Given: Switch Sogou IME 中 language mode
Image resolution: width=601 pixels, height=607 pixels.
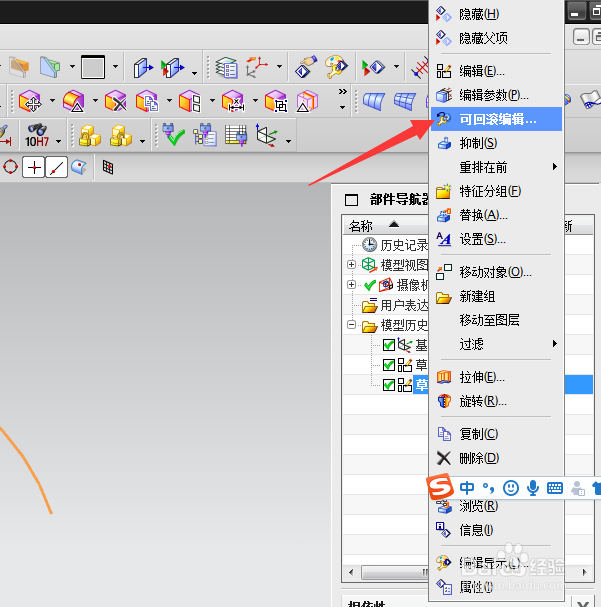Looking at the screenshot, I should pos(467,488).
